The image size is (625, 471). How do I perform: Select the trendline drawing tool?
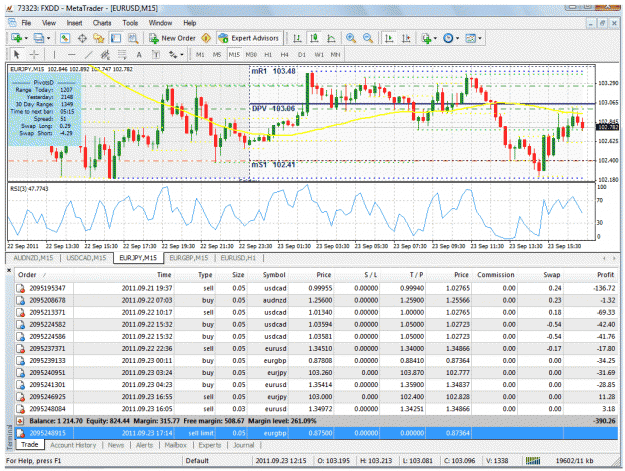[88, 54]
